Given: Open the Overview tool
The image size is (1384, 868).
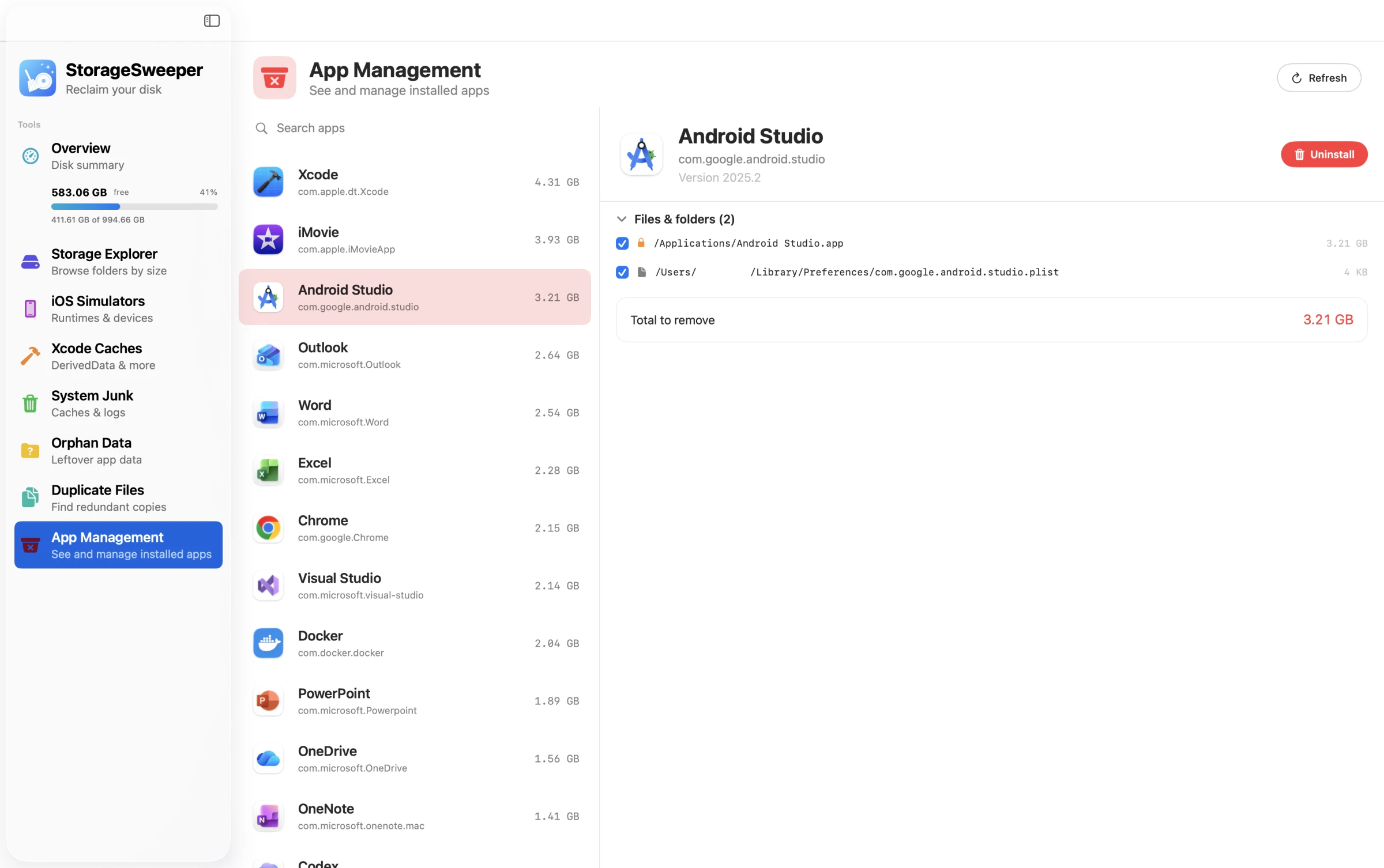Looking at the screenshot, I should tap(118, 156).
